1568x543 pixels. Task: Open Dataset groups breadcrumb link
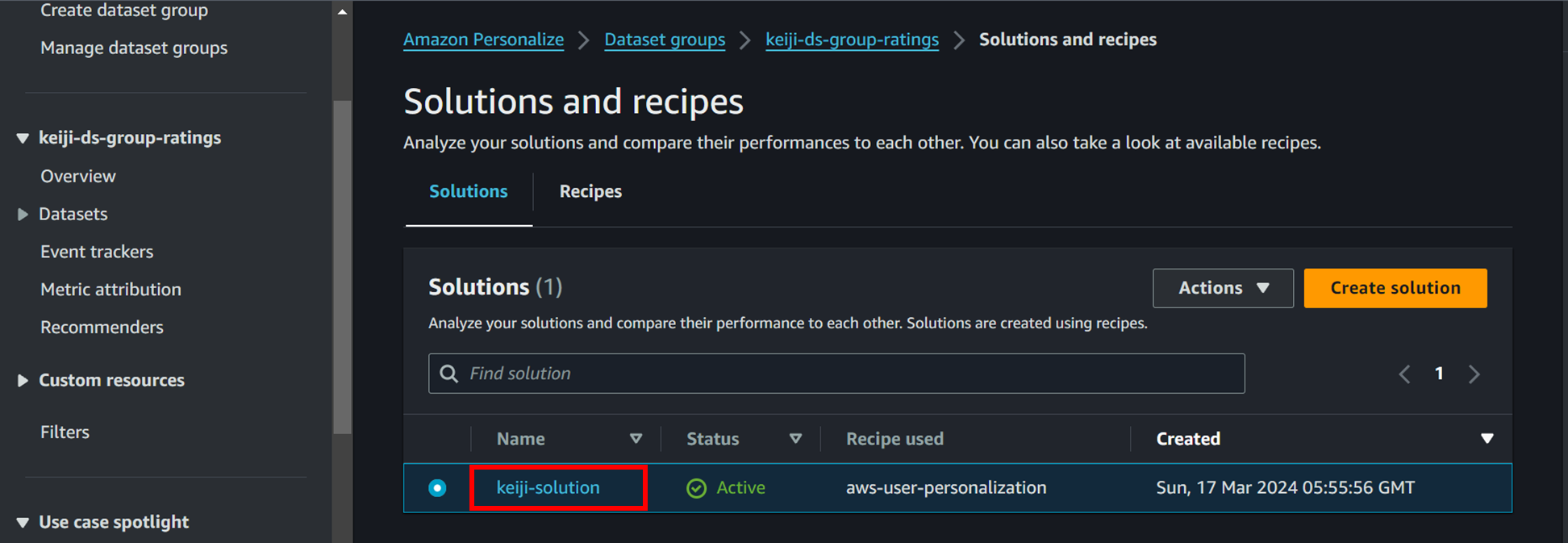[665, 40]
